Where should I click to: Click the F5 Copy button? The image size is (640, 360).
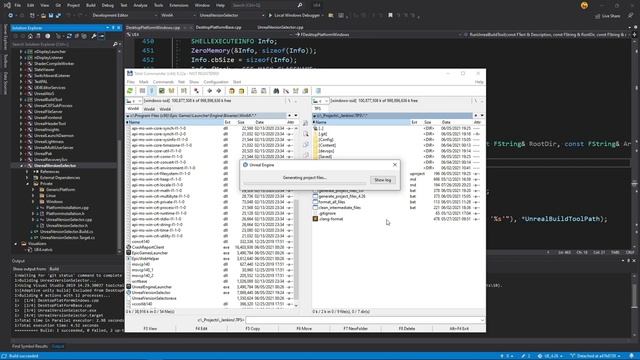click(x=253, y=329)
